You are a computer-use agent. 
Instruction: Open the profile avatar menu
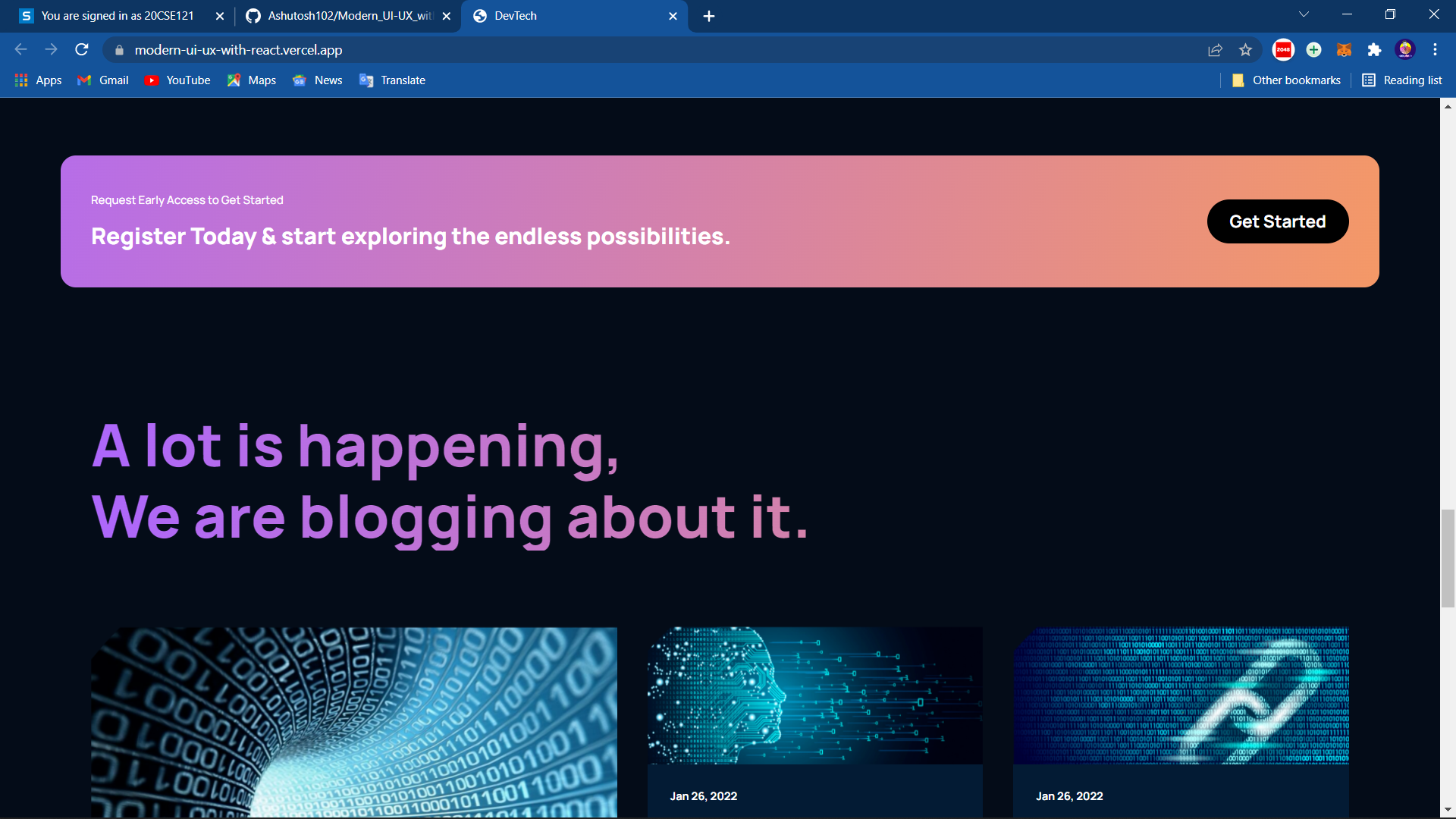click(x=1405, y=50)
